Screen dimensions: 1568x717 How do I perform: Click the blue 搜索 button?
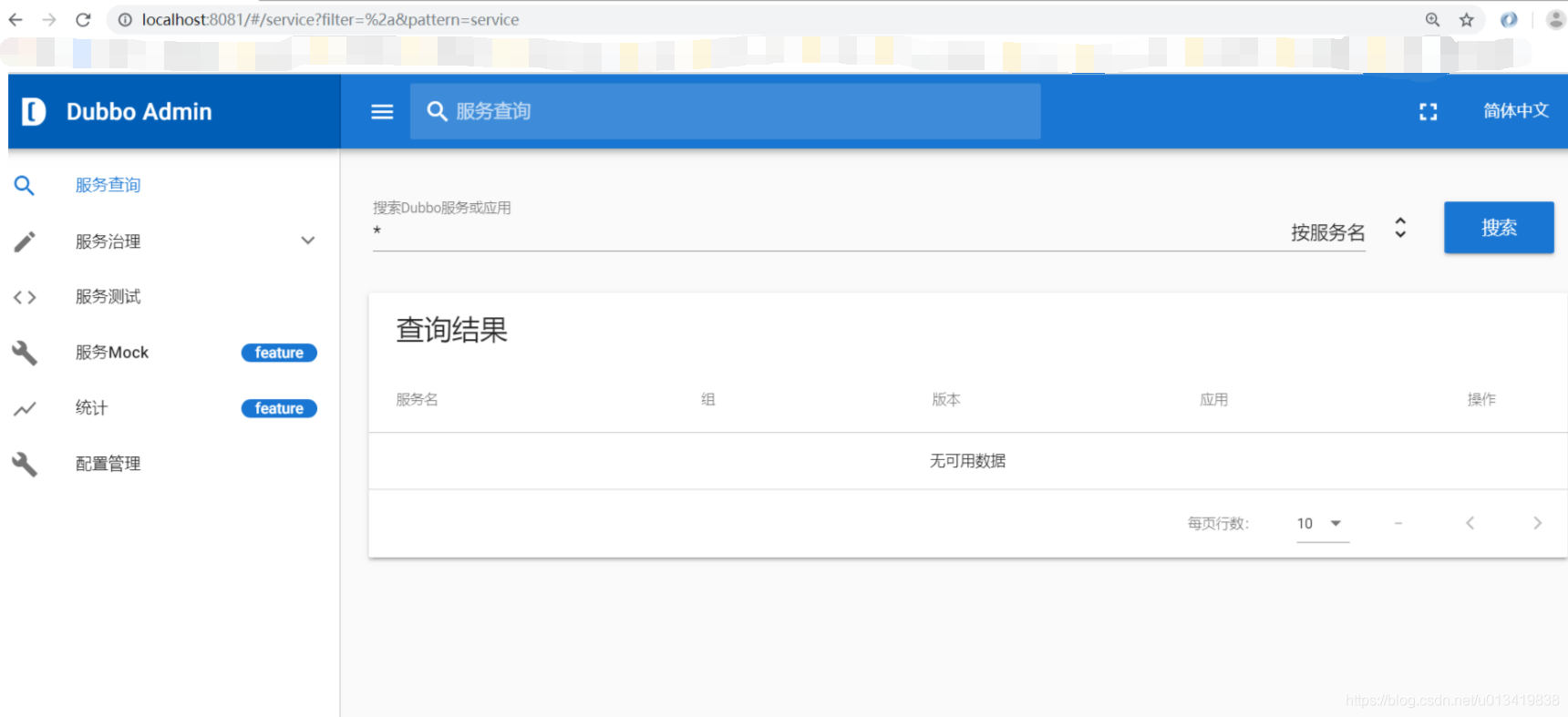[1499, 228]
